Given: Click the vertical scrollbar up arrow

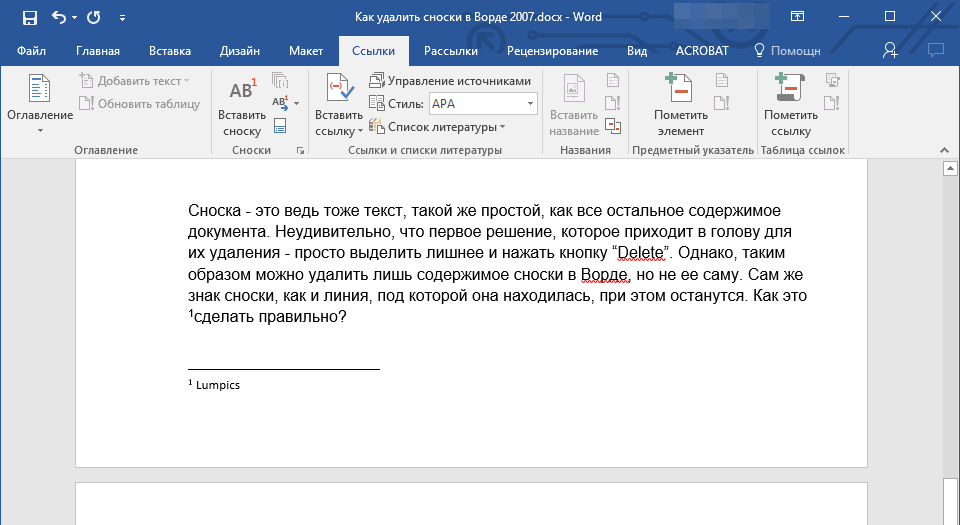Looking at the screenshot, I should click(x=951, y=169).
